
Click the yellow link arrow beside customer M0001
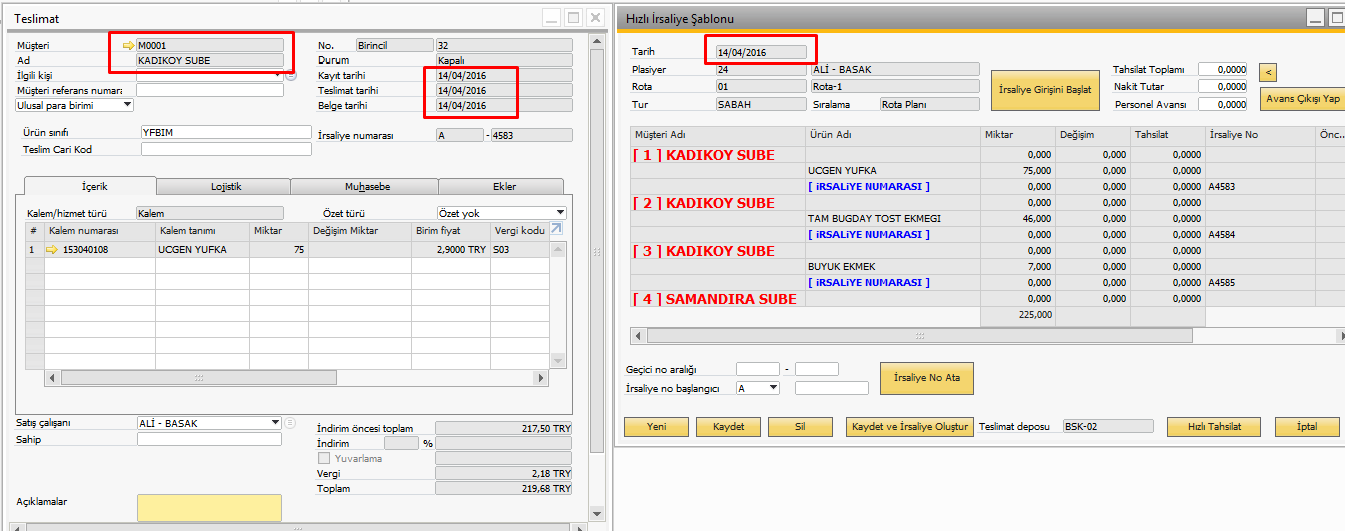(x=128, y=45)
